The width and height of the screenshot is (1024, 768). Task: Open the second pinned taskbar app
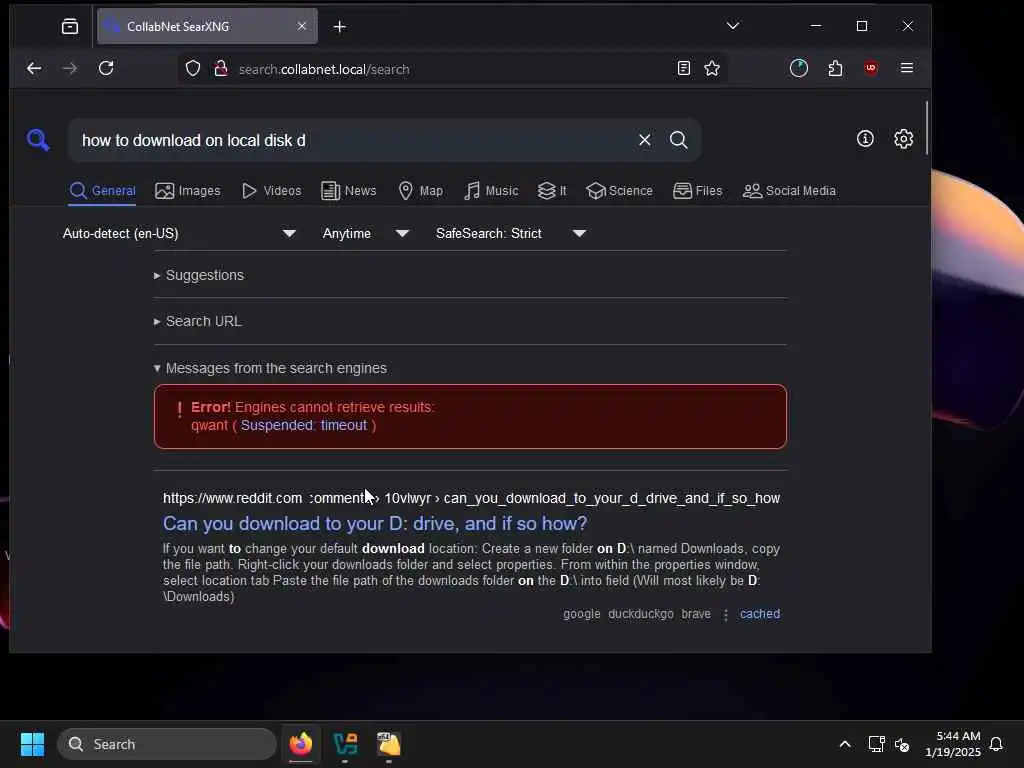point(345,744)
